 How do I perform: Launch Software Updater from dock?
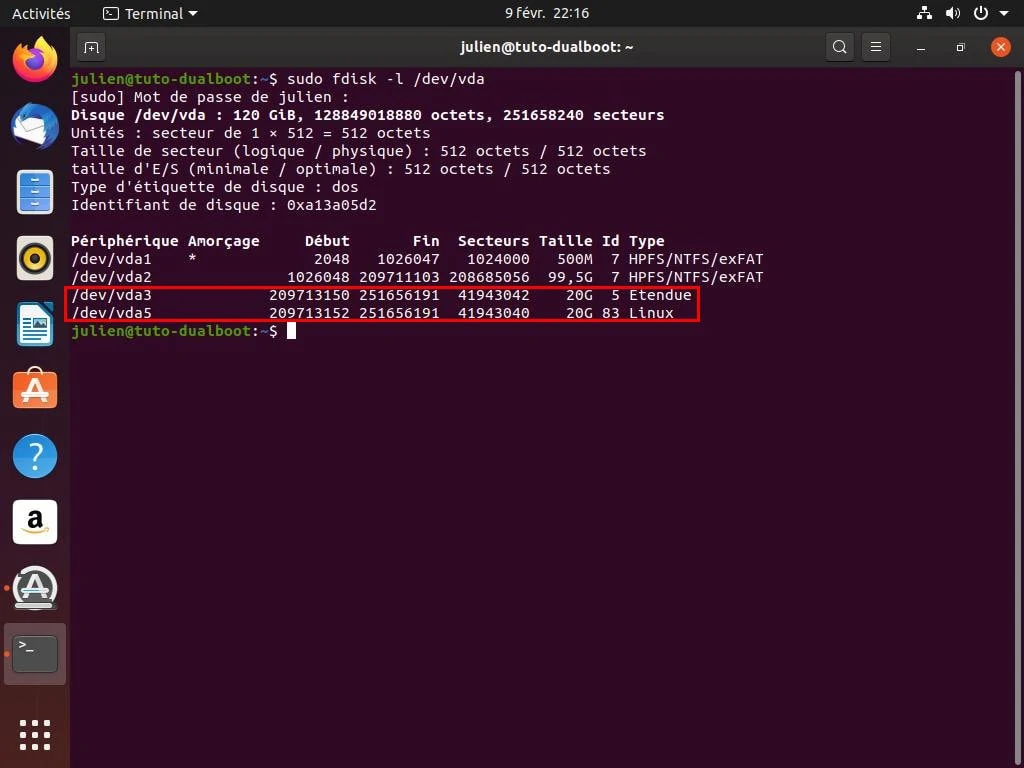pyautogui.click(x=35, y=588)
